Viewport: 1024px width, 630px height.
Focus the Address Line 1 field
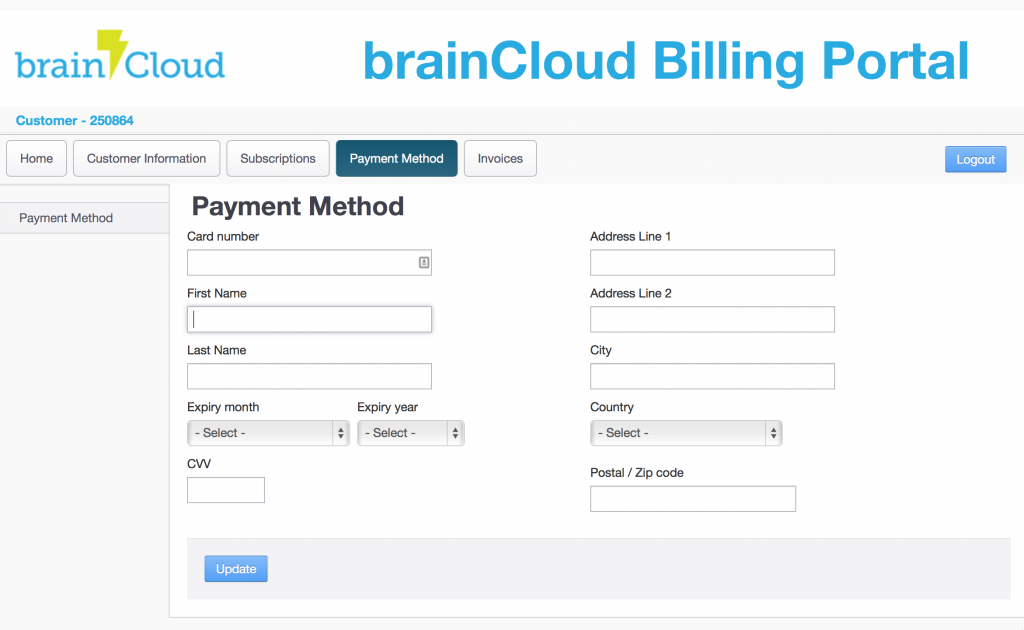[712, 262]
